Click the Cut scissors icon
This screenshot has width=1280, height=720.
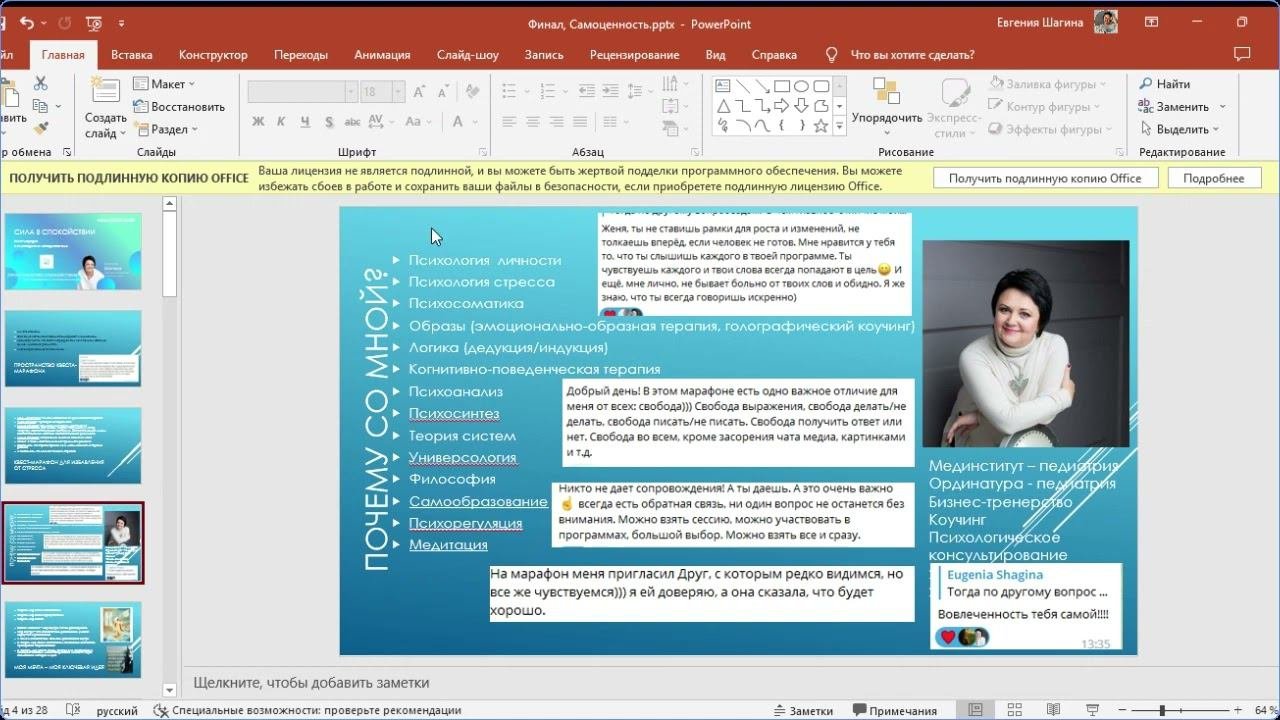pos(41,84)
